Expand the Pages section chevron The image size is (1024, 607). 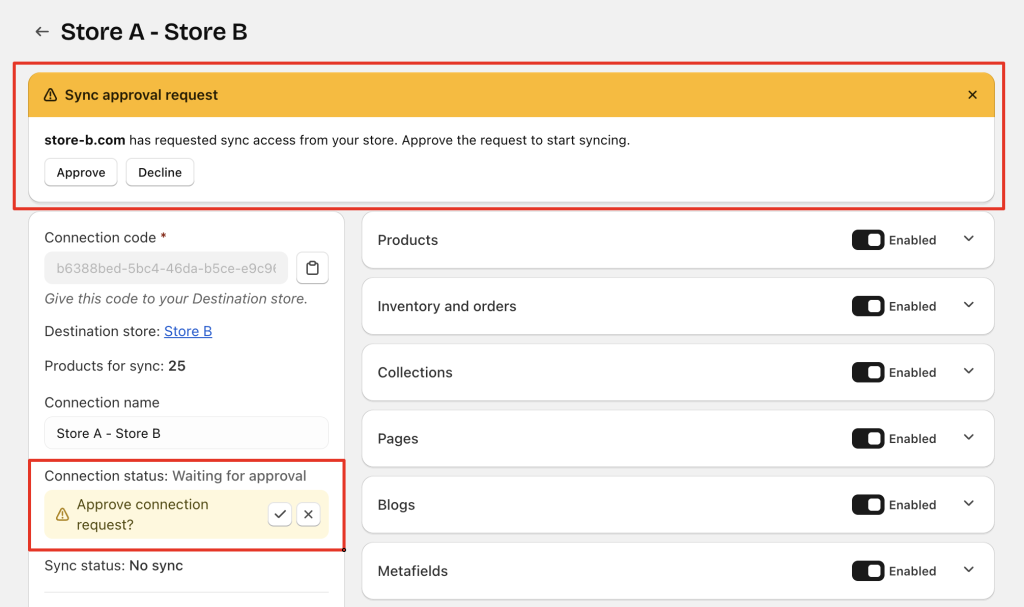pos(968,437)
